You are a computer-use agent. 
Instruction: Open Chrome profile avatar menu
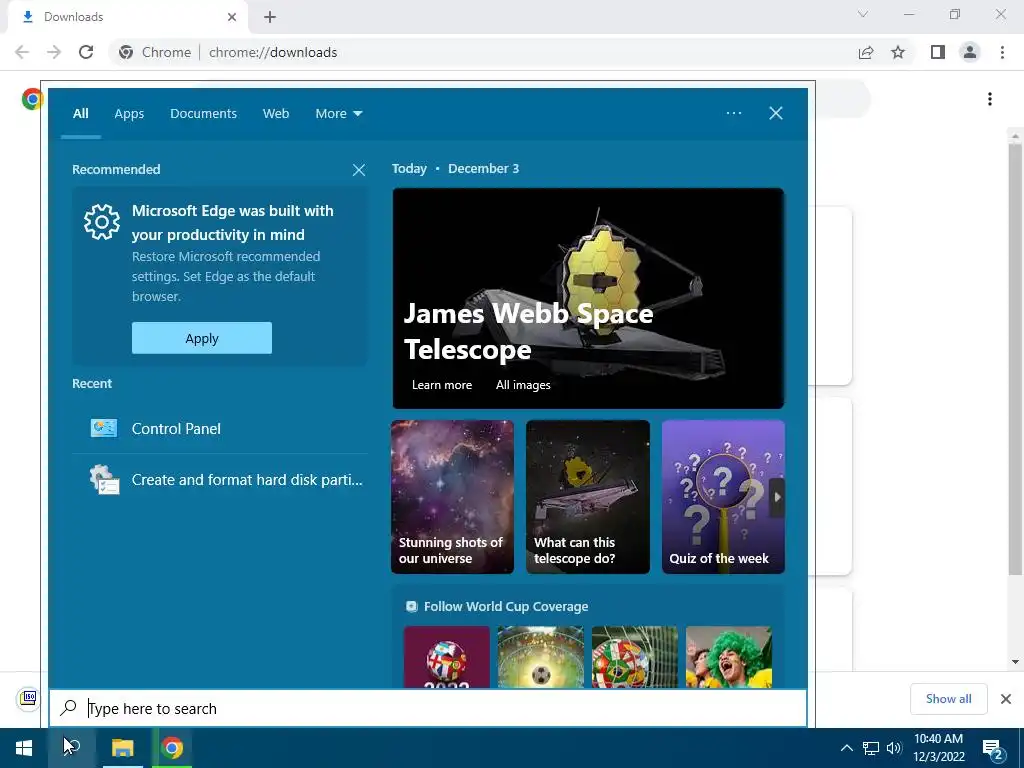[970, 52]
